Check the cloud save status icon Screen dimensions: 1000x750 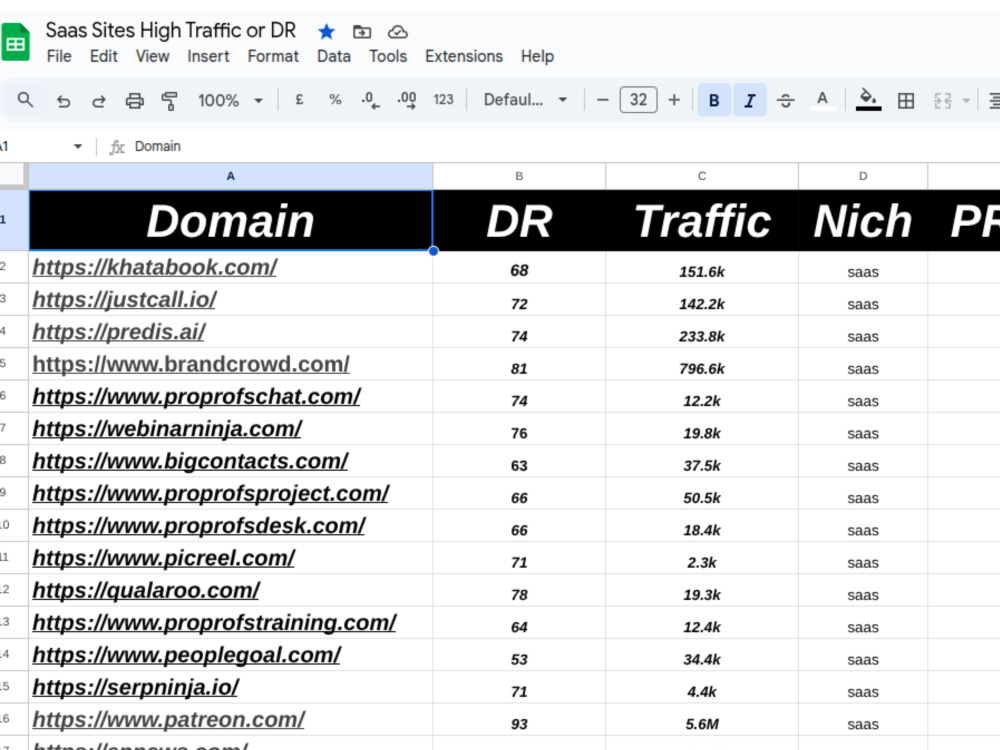click(x=397, y=31)
